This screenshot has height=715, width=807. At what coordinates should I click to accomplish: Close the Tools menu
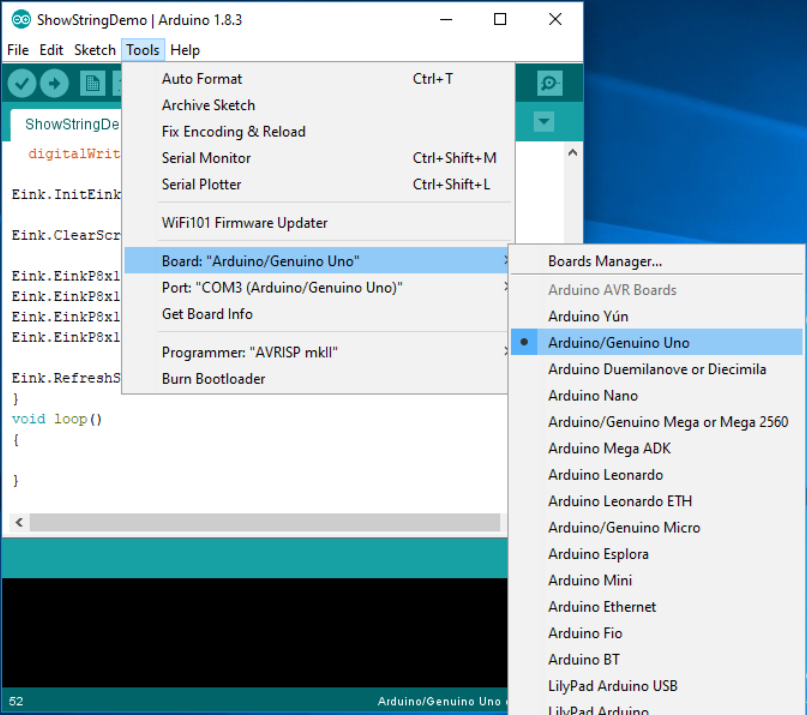143,50
